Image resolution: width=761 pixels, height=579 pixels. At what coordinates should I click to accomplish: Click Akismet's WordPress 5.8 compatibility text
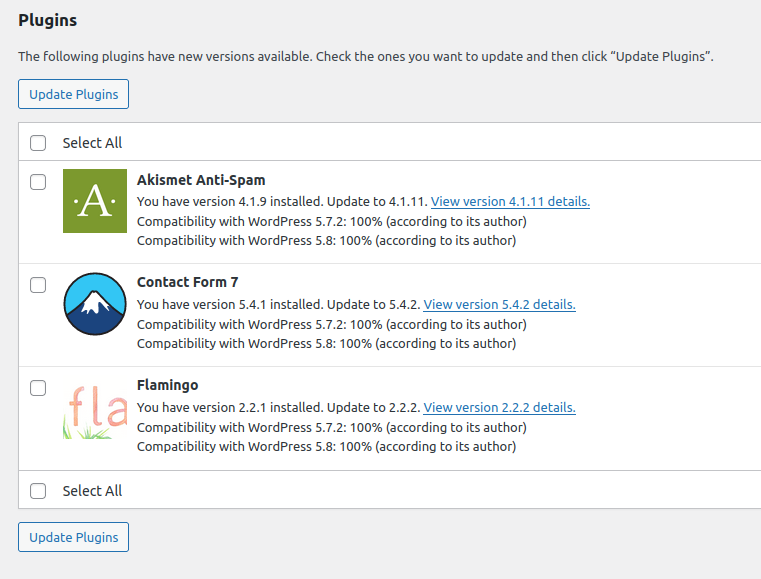(x=326, y=241)
